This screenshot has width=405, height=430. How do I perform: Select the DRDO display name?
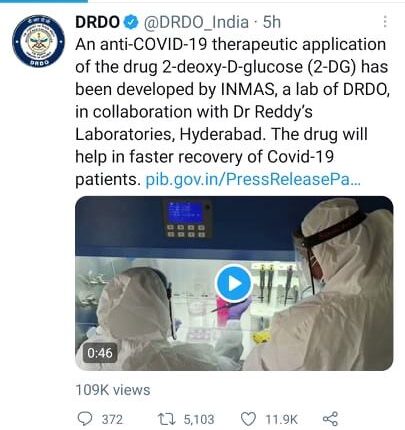[97, 22]
